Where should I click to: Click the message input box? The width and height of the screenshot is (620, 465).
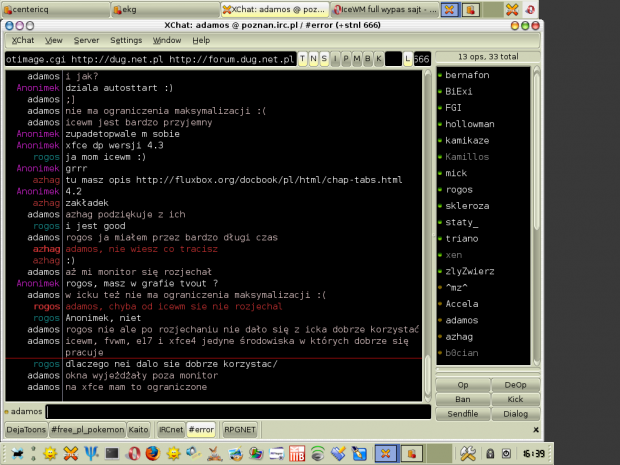[238, 412]
